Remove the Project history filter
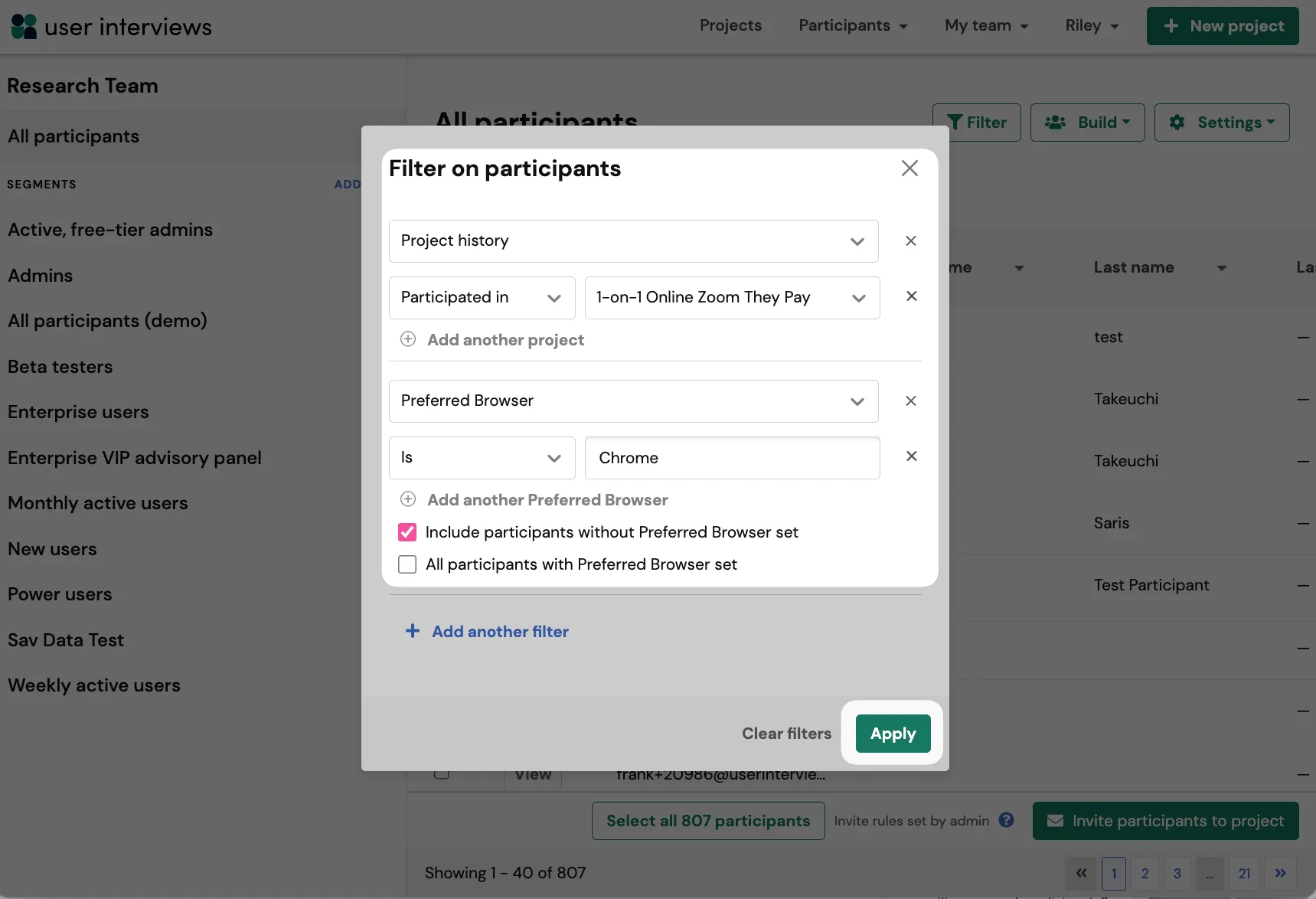This screenshot has width=1316, height=899. [911, 241]
